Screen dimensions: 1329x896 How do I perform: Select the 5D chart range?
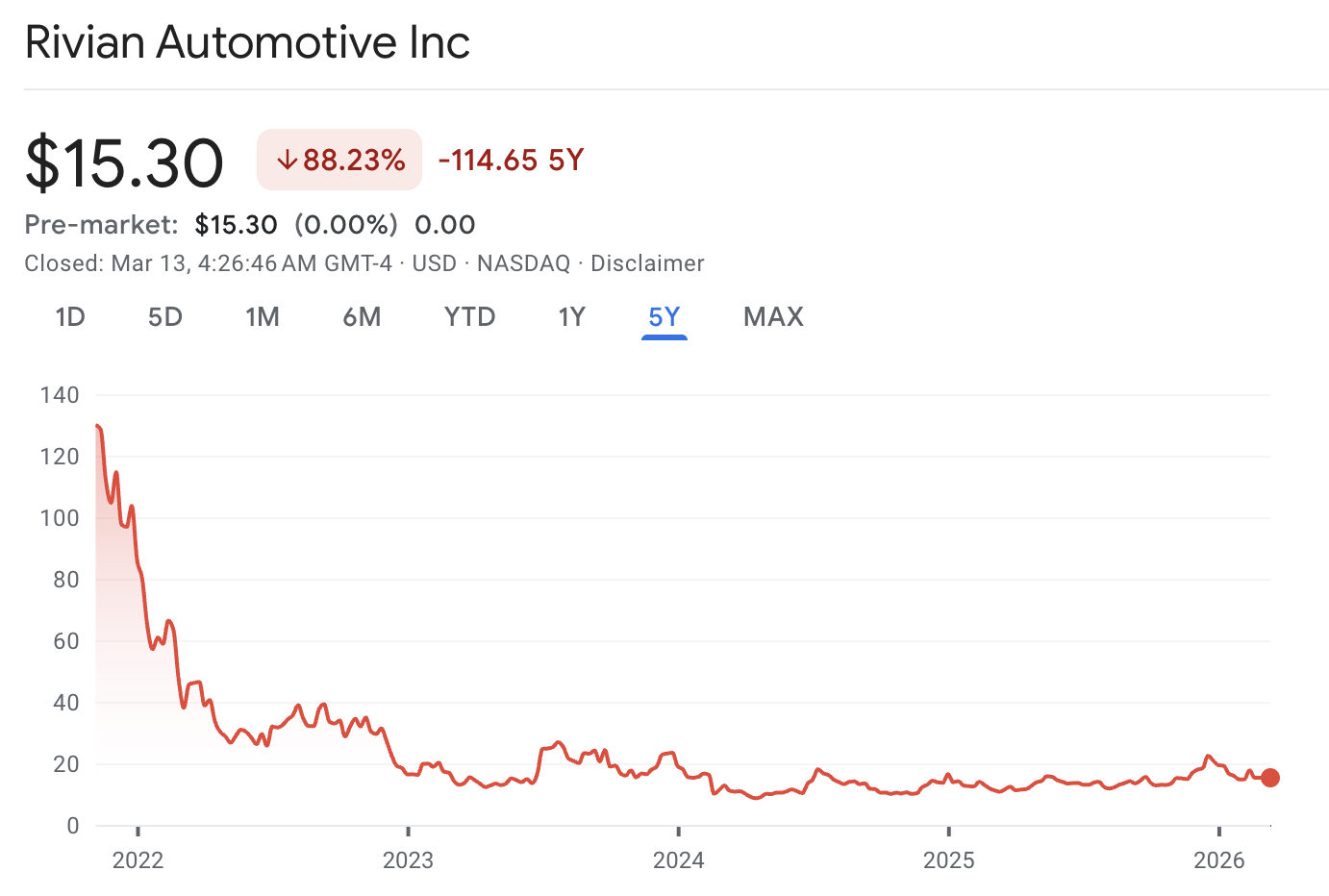165,317
